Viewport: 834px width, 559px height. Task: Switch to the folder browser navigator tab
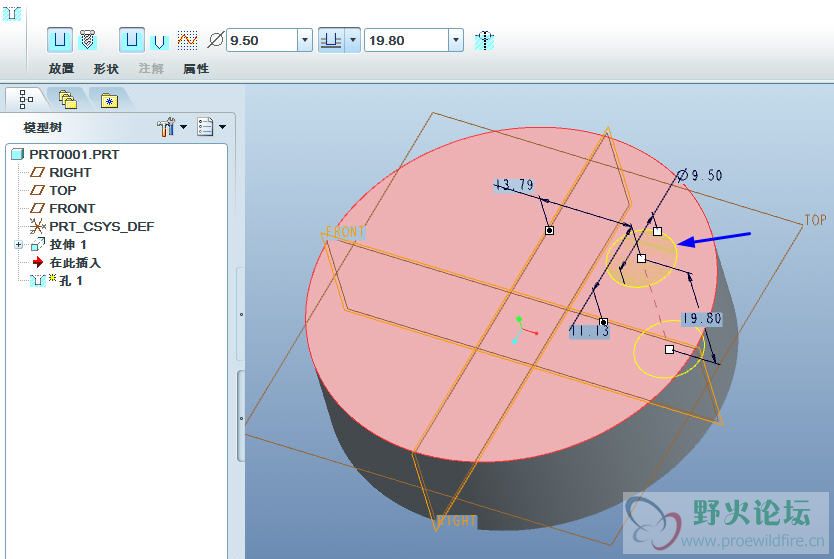point(68,99)
